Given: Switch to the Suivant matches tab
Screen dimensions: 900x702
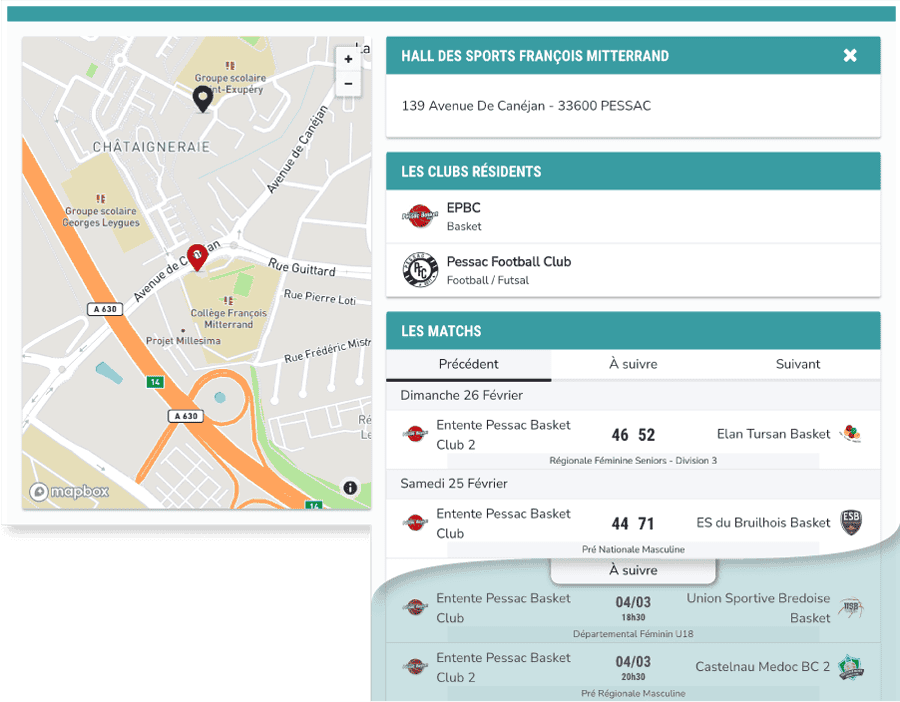Looking at the screenshot, I should (797, 364).
